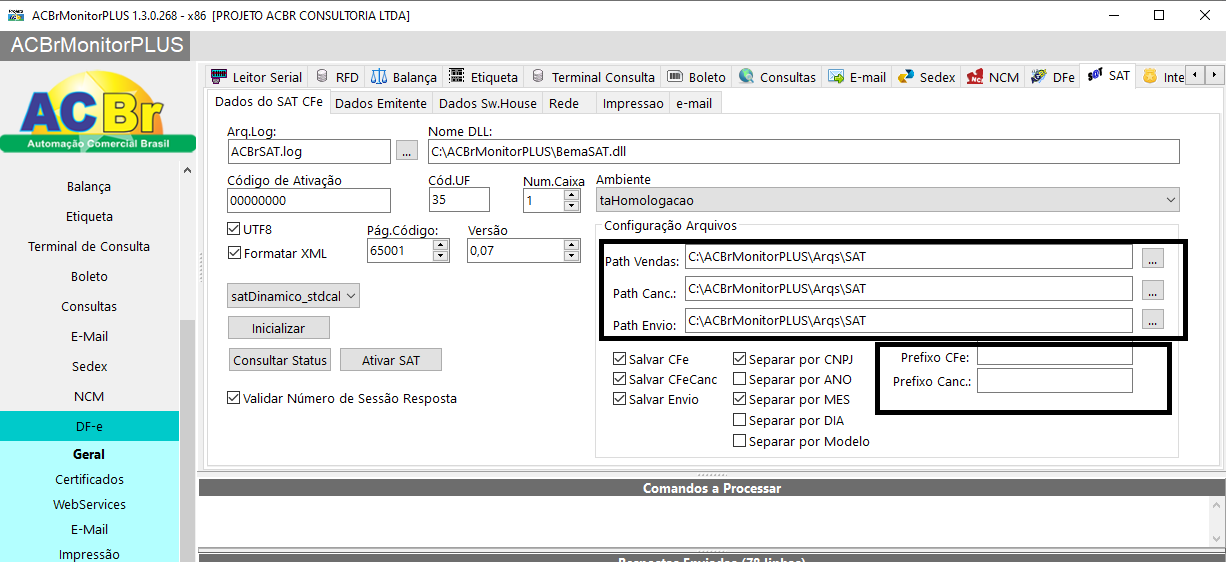Click Código de Ativação field
This screenshot has height=562, width=1226.
[309, 200]
